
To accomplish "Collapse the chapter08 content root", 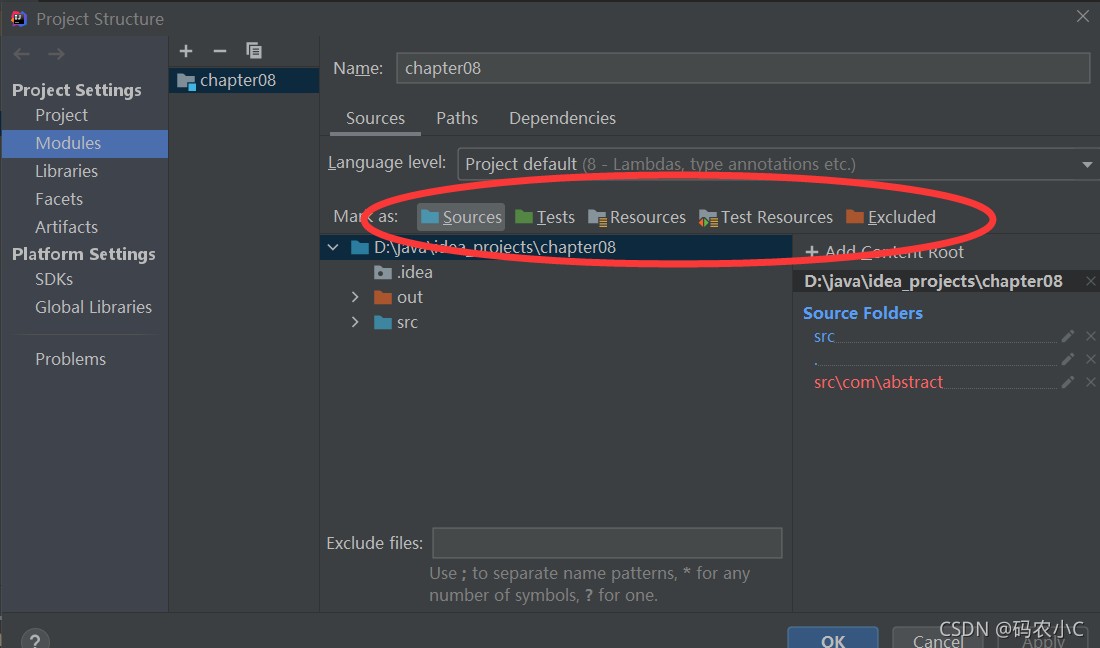I will coord(333,247).
